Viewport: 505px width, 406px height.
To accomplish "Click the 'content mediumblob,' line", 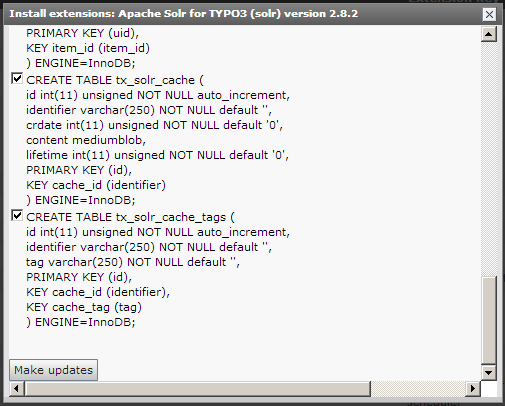I will click(x=86, y=140).
